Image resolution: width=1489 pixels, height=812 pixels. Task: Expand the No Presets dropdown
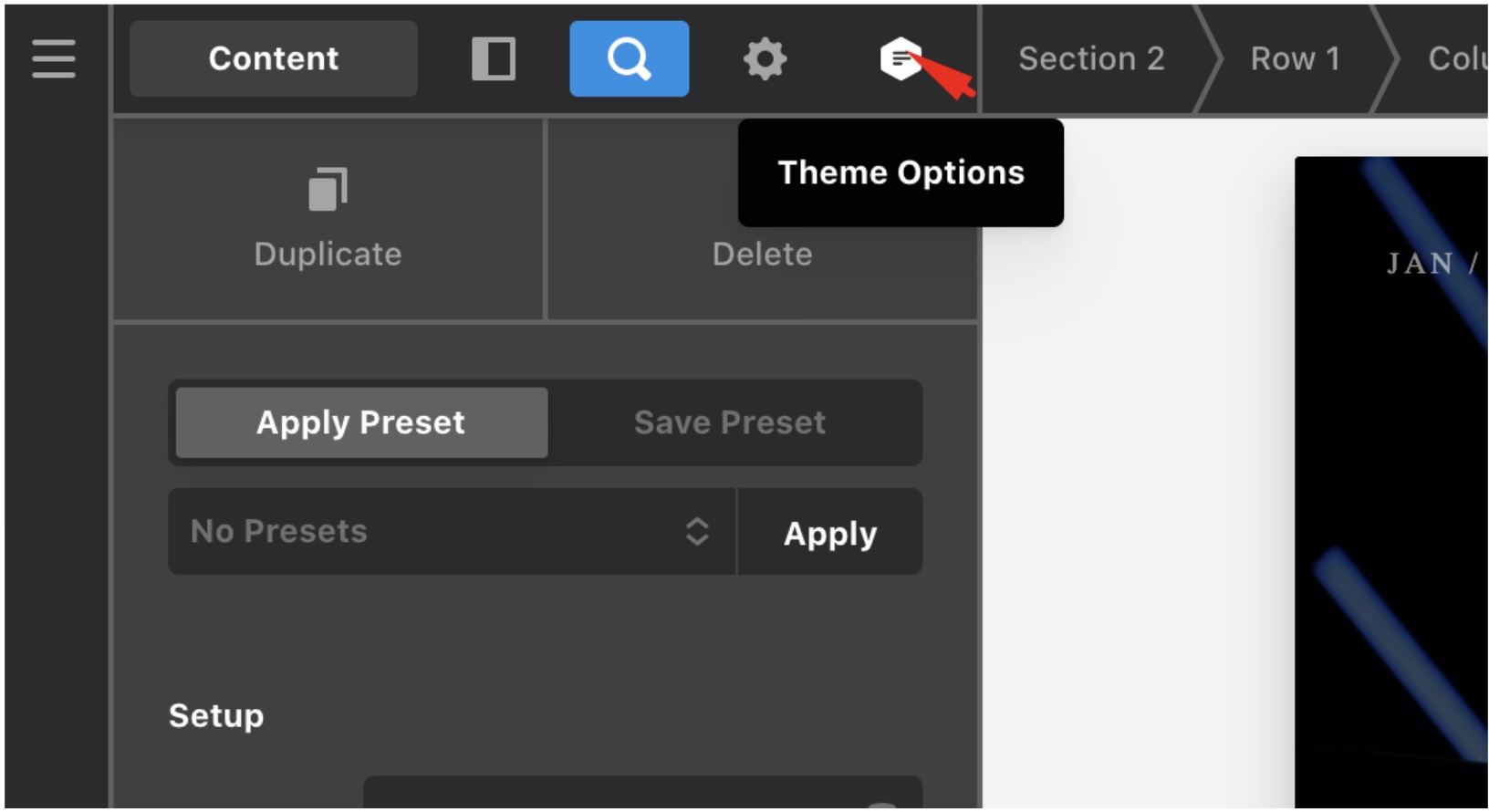452,531
